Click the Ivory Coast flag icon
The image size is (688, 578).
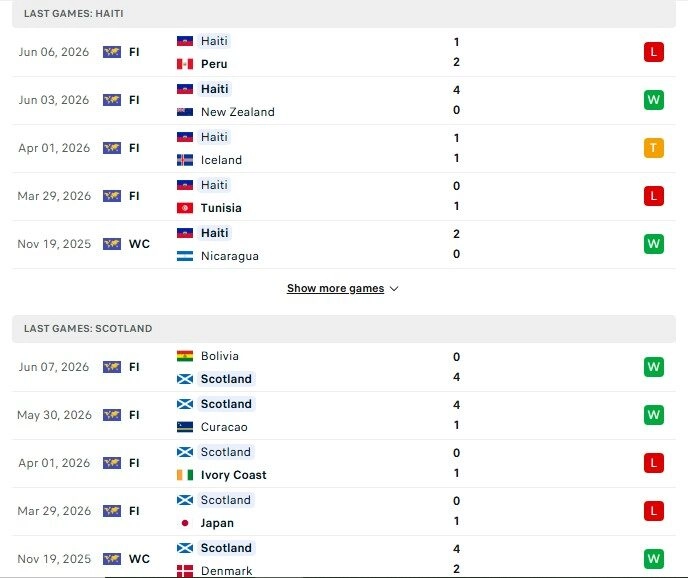(185, 475)
